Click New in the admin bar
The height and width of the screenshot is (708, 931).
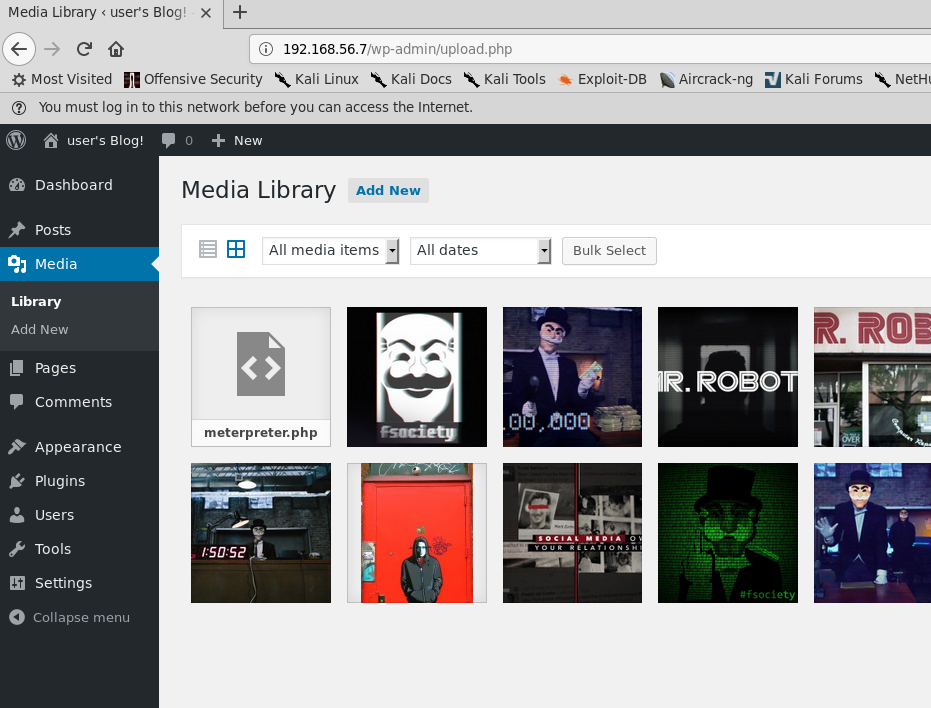tap(248, 141)
